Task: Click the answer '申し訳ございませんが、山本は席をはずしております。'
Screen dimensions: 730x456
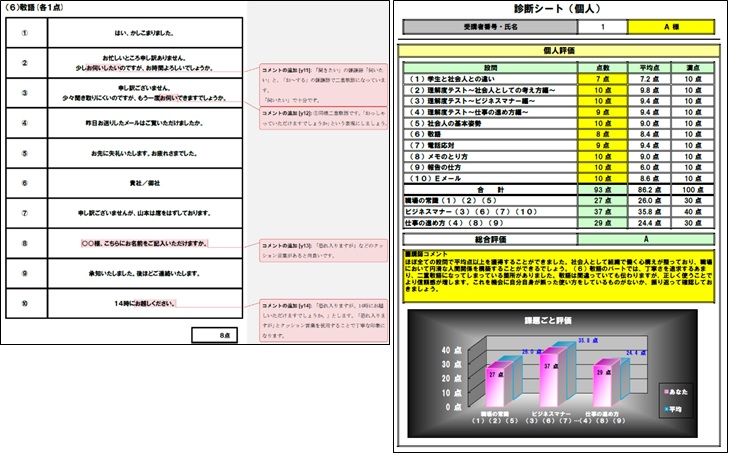Action: pyautogui.click(x=145, y=213)
